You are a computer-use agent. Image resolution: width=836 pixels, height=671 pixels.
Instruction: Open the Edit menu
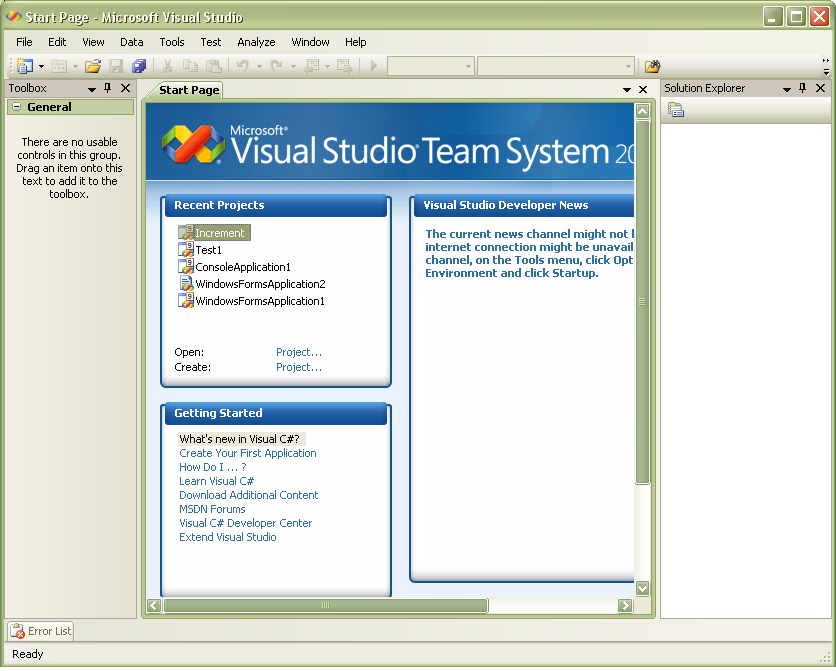(57, 42)
